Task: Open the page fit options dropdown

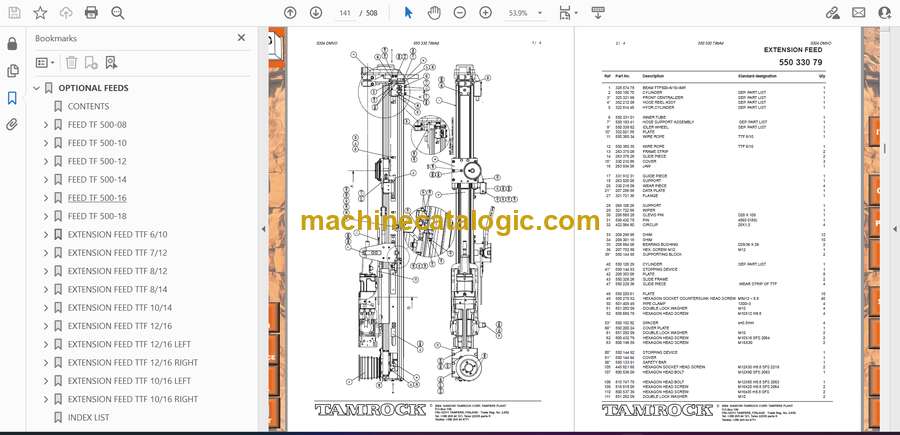Action: pyautogui.click(x=568, y=13)
